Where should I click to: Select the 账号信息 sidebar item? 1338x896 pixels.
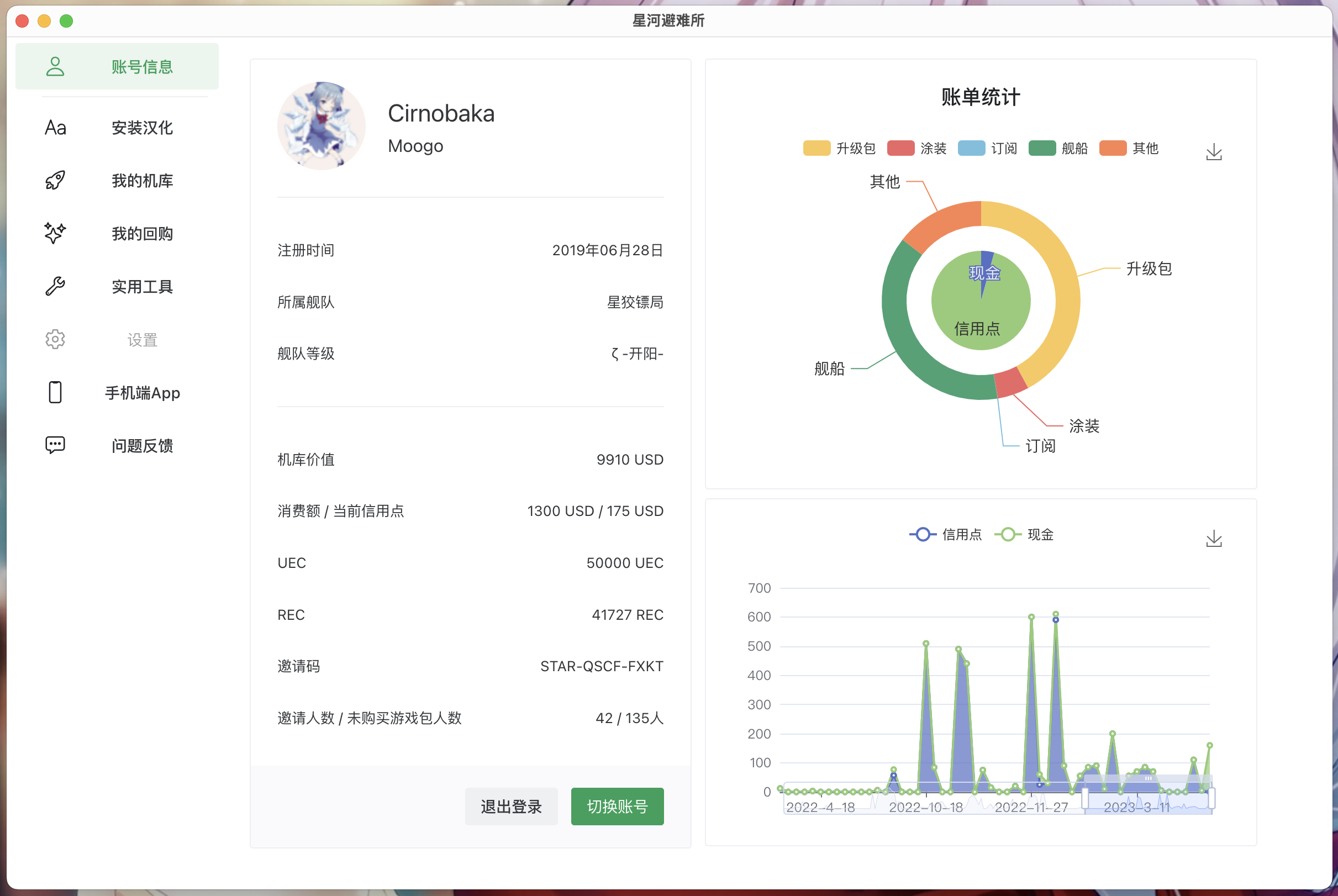[x=117, y=67]
